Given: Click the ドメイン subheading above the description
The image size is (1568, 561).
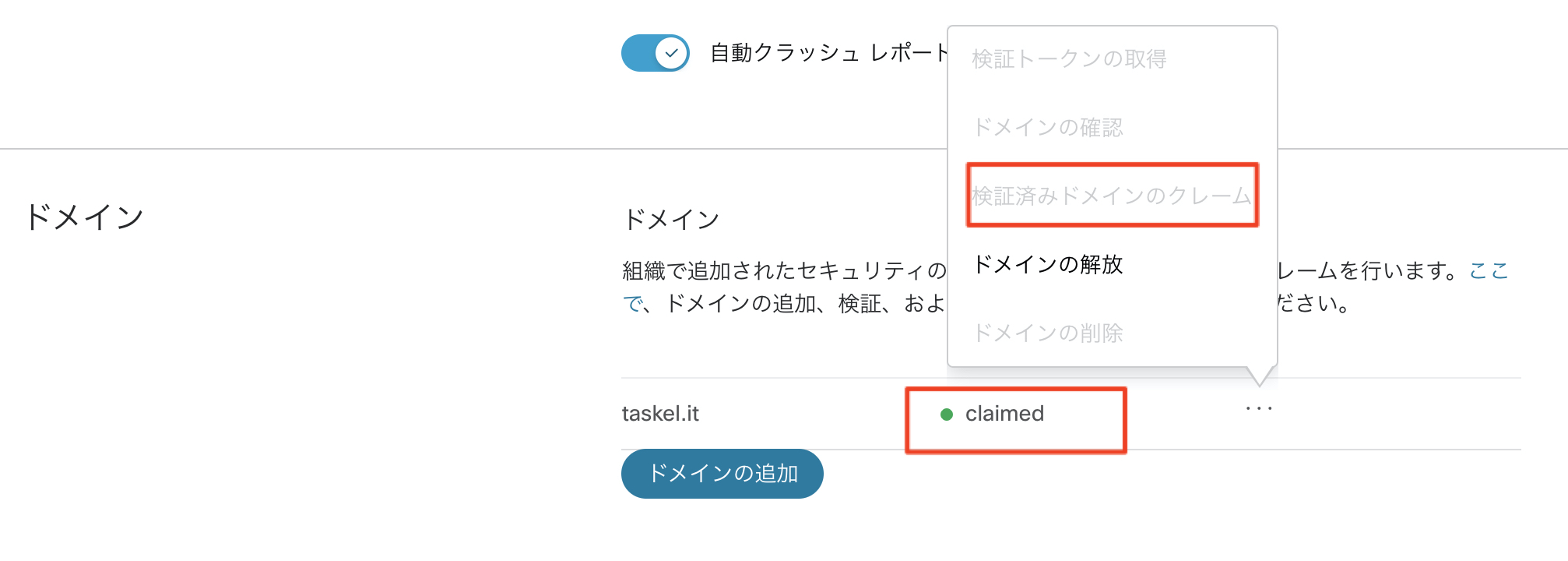Looking at the screenshot, I should point(671,220).
